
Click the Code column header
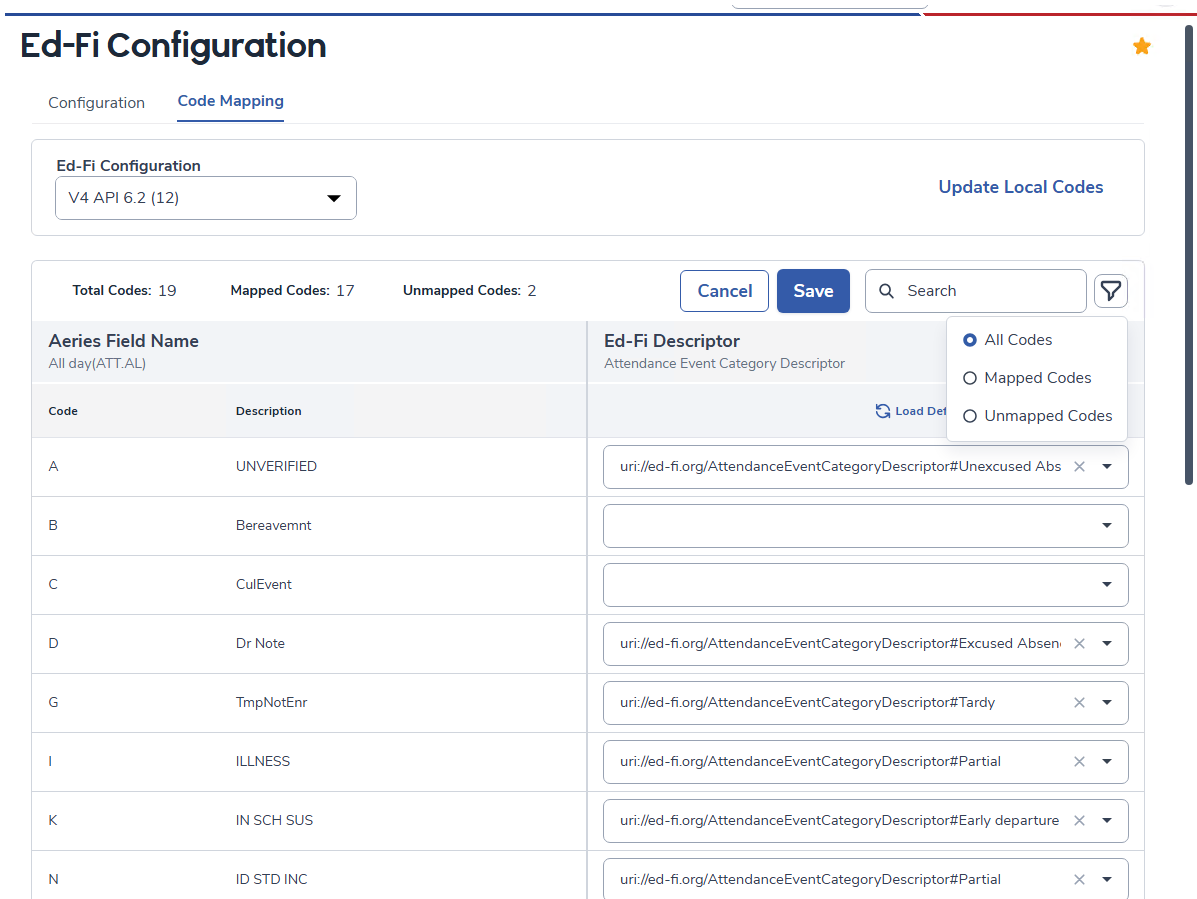tap(63, 411)
